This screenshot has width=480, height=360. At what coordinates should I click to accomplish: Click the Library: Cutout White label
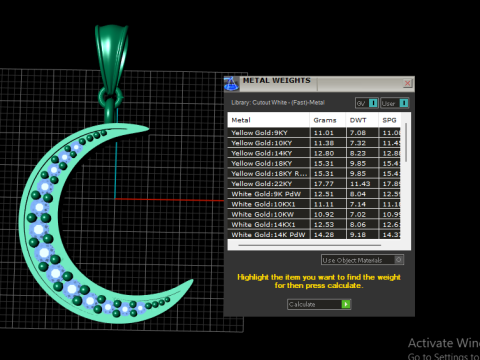click(278, 103)
